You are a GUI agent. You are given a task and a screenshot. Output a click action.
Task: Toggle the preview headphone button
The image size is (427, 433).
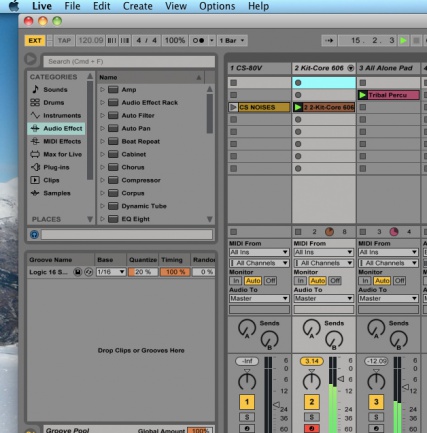[x=34, y=235]
